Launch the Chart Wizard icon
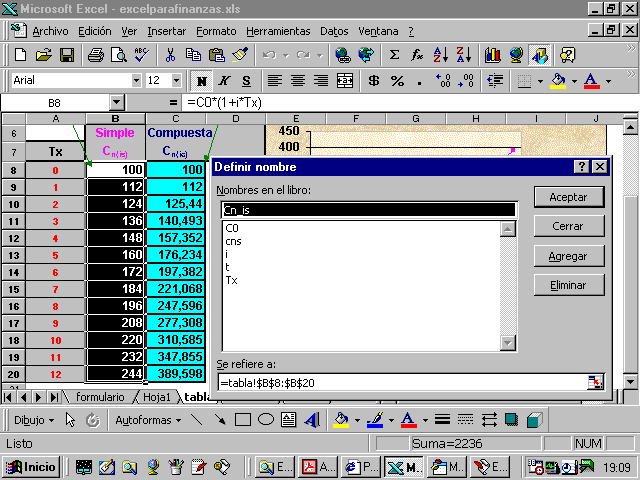This screenshot has width=640, height=480. coord(493,55)
